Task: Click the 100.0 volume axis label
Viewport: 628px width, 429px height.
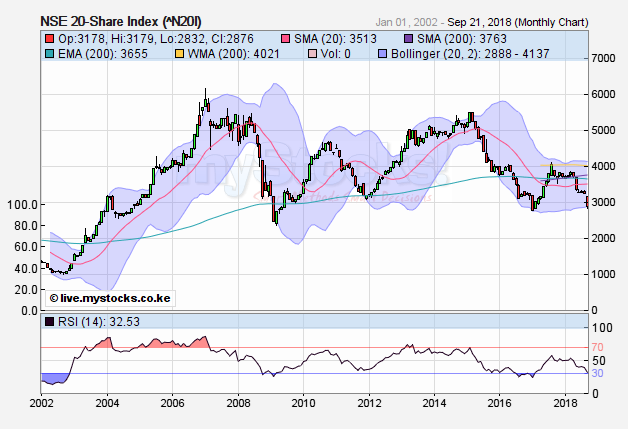Action: pos(22,205)
